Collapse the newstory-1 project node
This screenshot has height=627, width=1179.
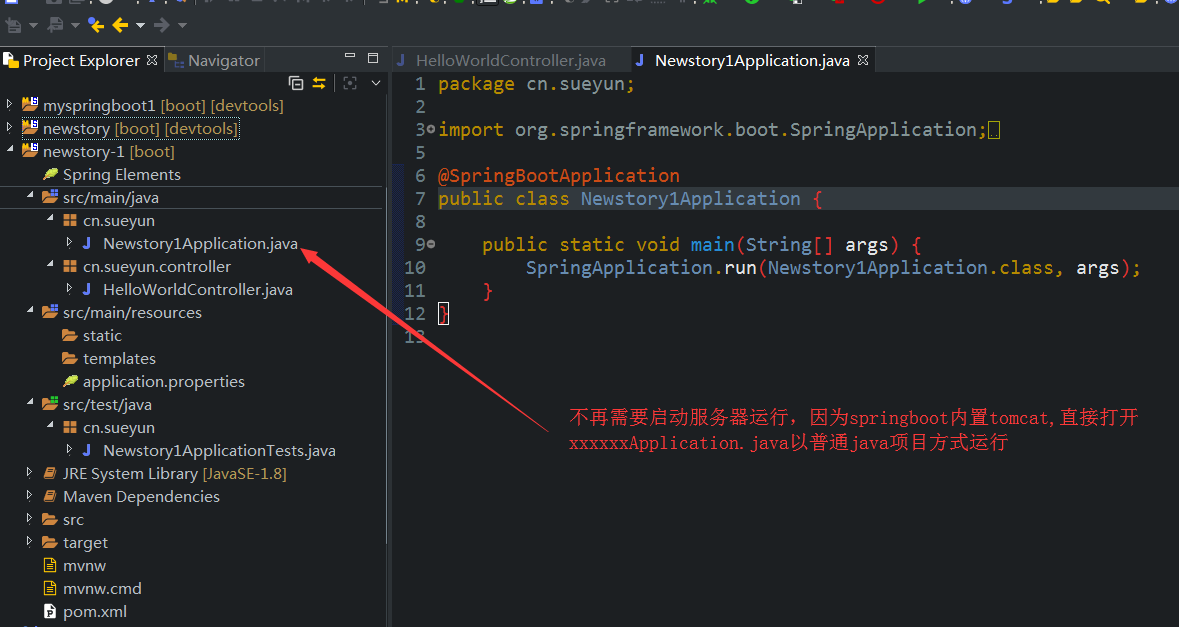10,150
